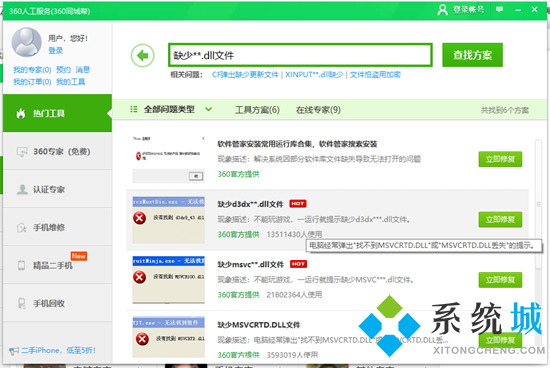Click the repair icon beside 手机维修

pos(22,228)
